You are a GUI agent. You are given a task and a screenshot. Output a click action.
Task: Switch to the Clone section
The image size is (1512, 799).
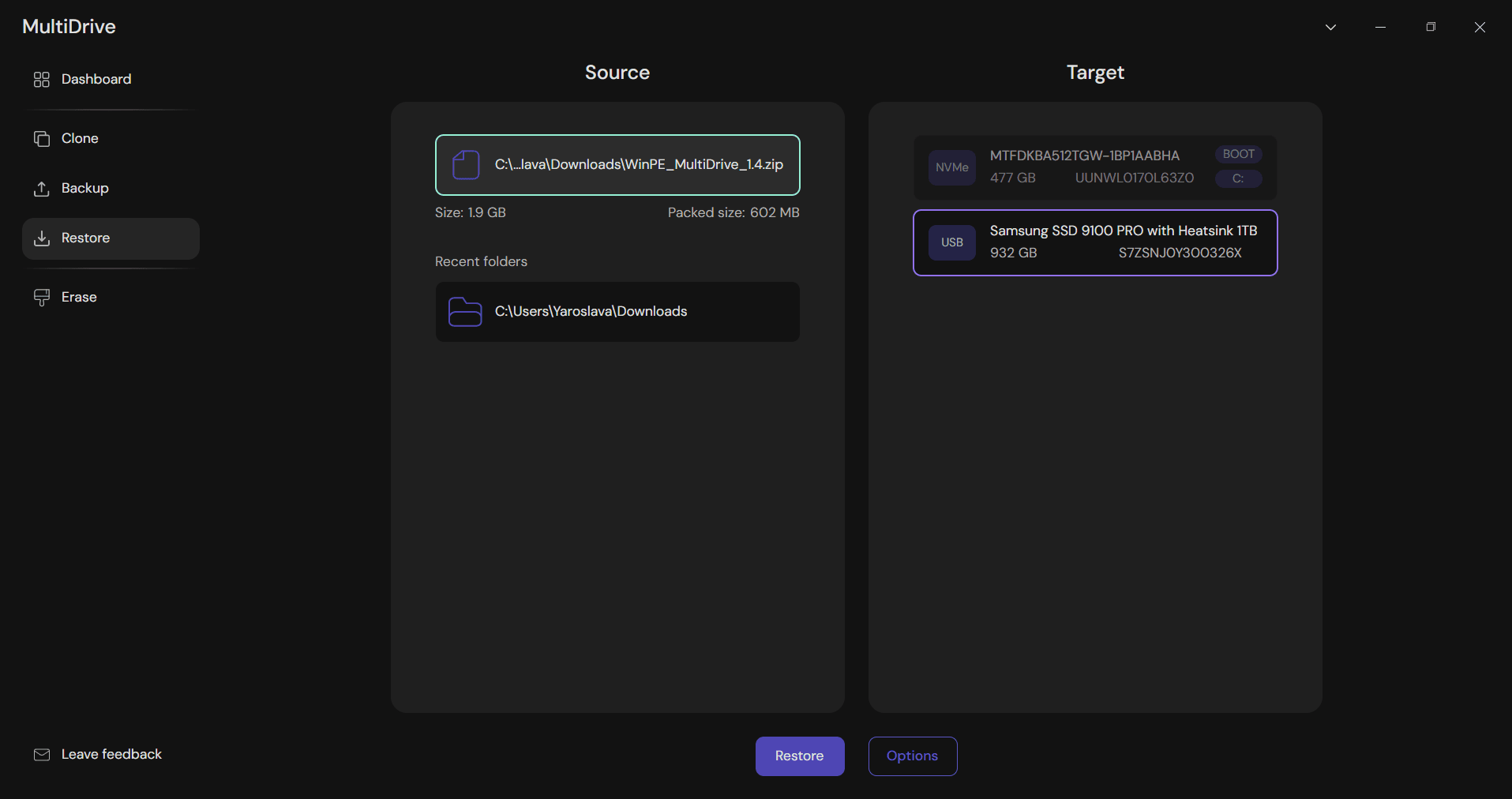[111, 139]
